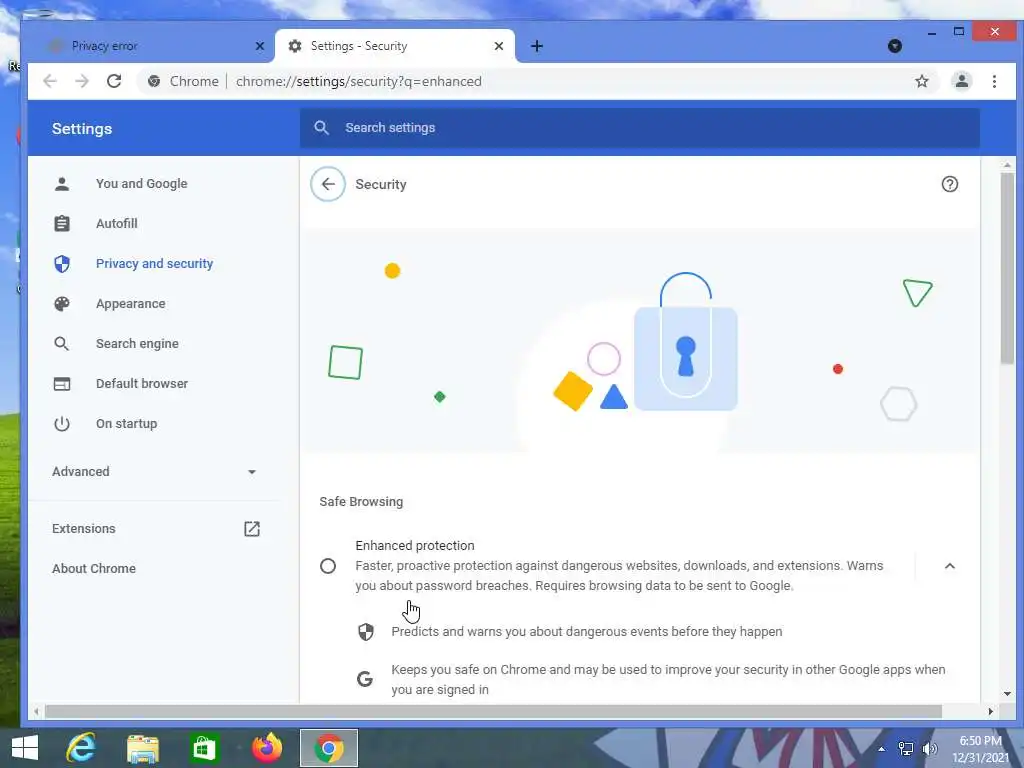Screen dimensions: 1024x768
Task: Click the shield icon beside Privacy and security
Action: (62, 263)
